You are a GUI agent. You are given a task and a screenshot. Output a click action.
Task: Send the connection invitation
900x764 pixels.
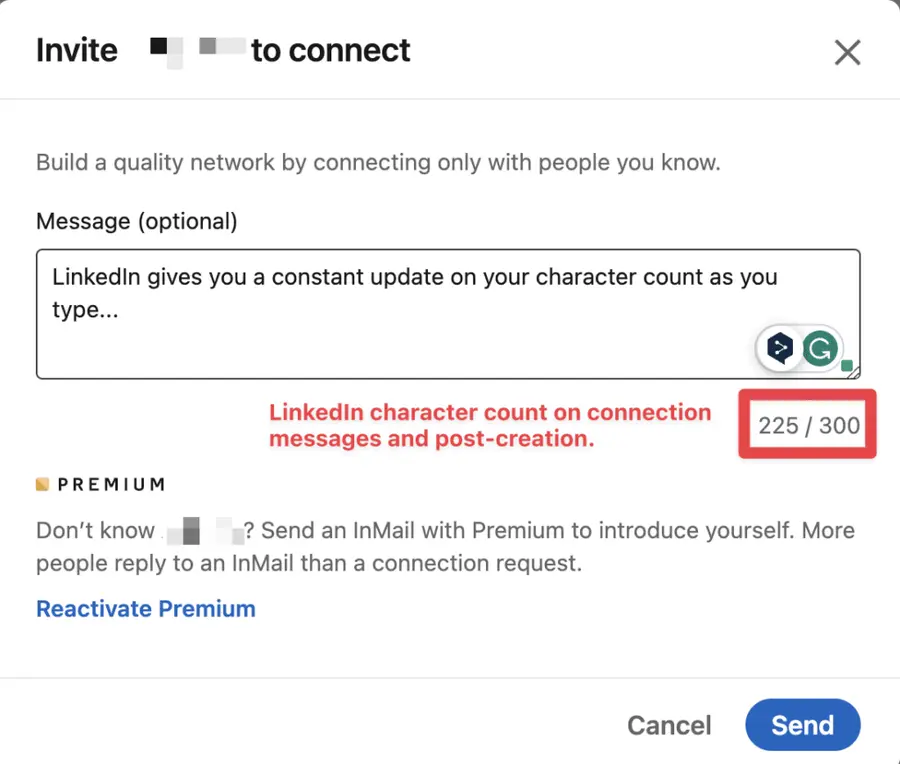802,725
